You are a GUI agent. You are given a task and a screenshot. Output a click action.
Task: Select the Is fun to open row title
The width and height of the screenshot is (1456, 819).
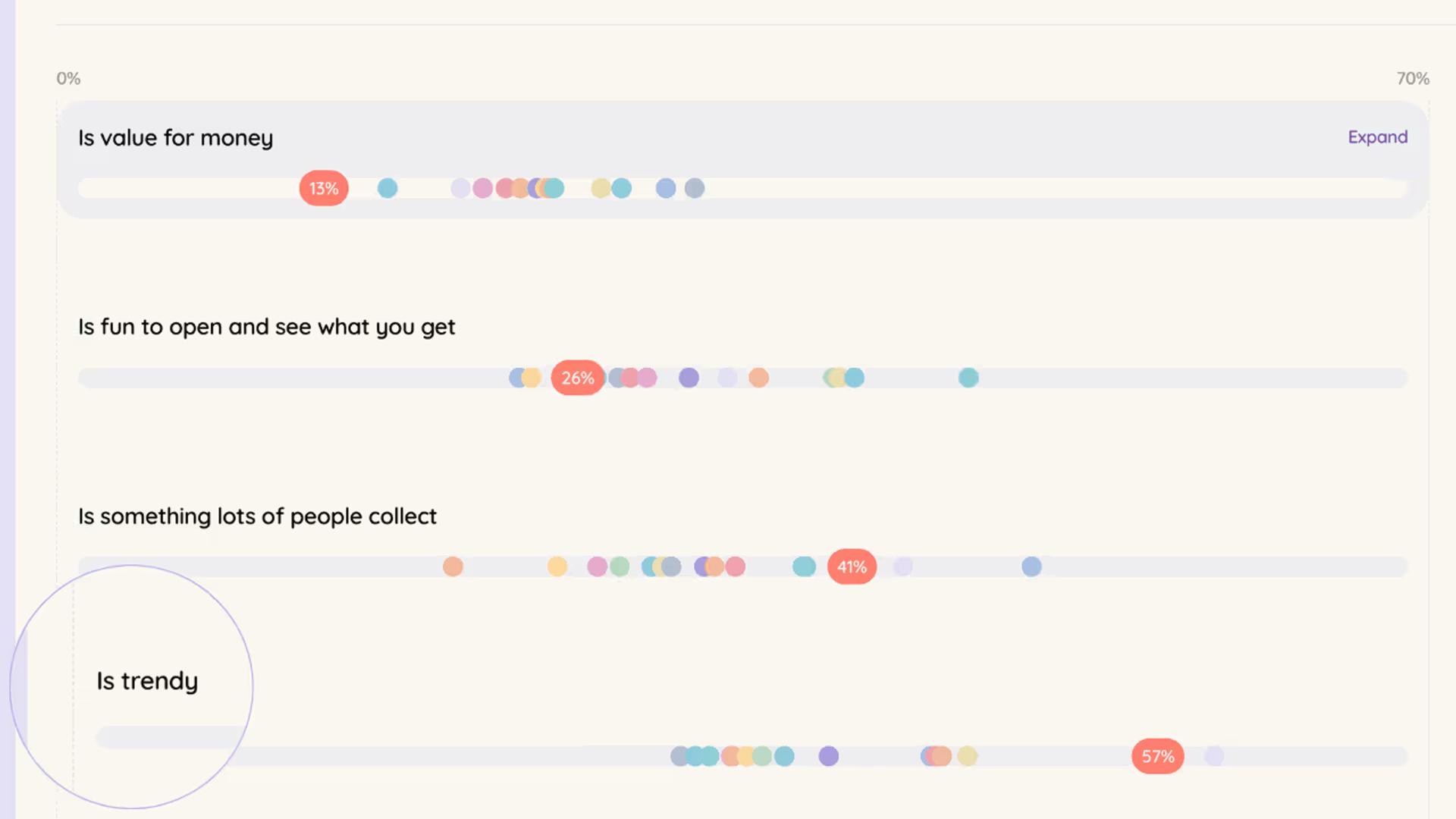click(x=266, y=327)
